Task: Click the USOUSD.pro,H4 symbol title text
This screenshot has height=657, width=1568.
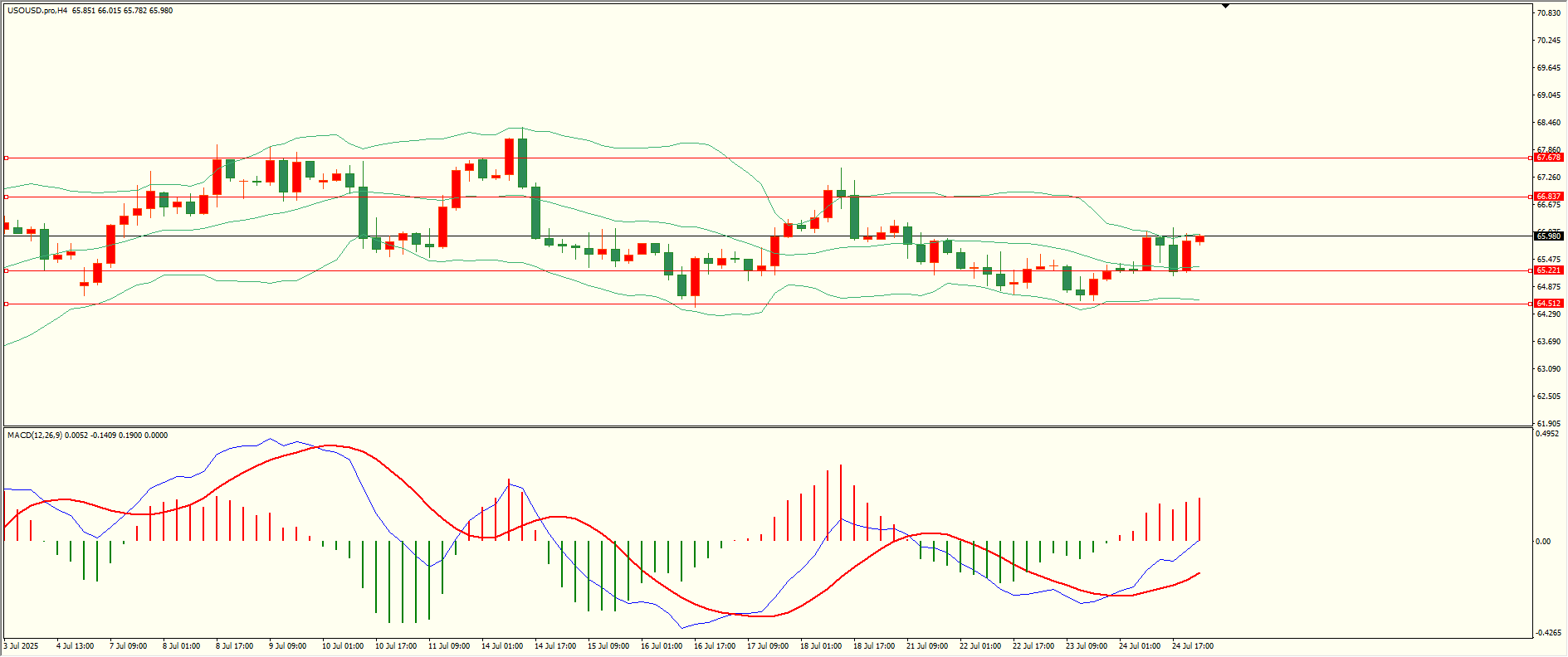Action: tap(37, 11)
